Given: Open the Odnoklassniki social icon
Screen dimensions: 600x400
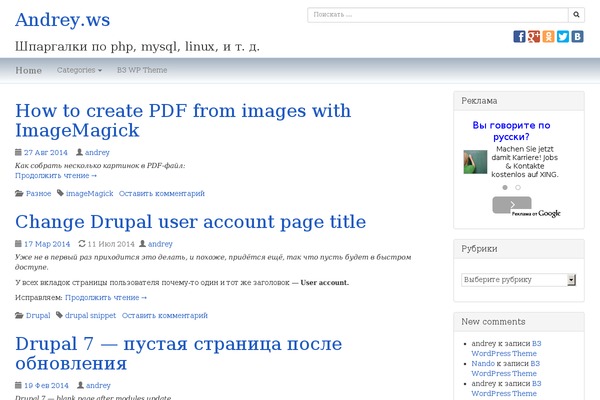Looking at the screenshot, I should [x=548, y=37].
